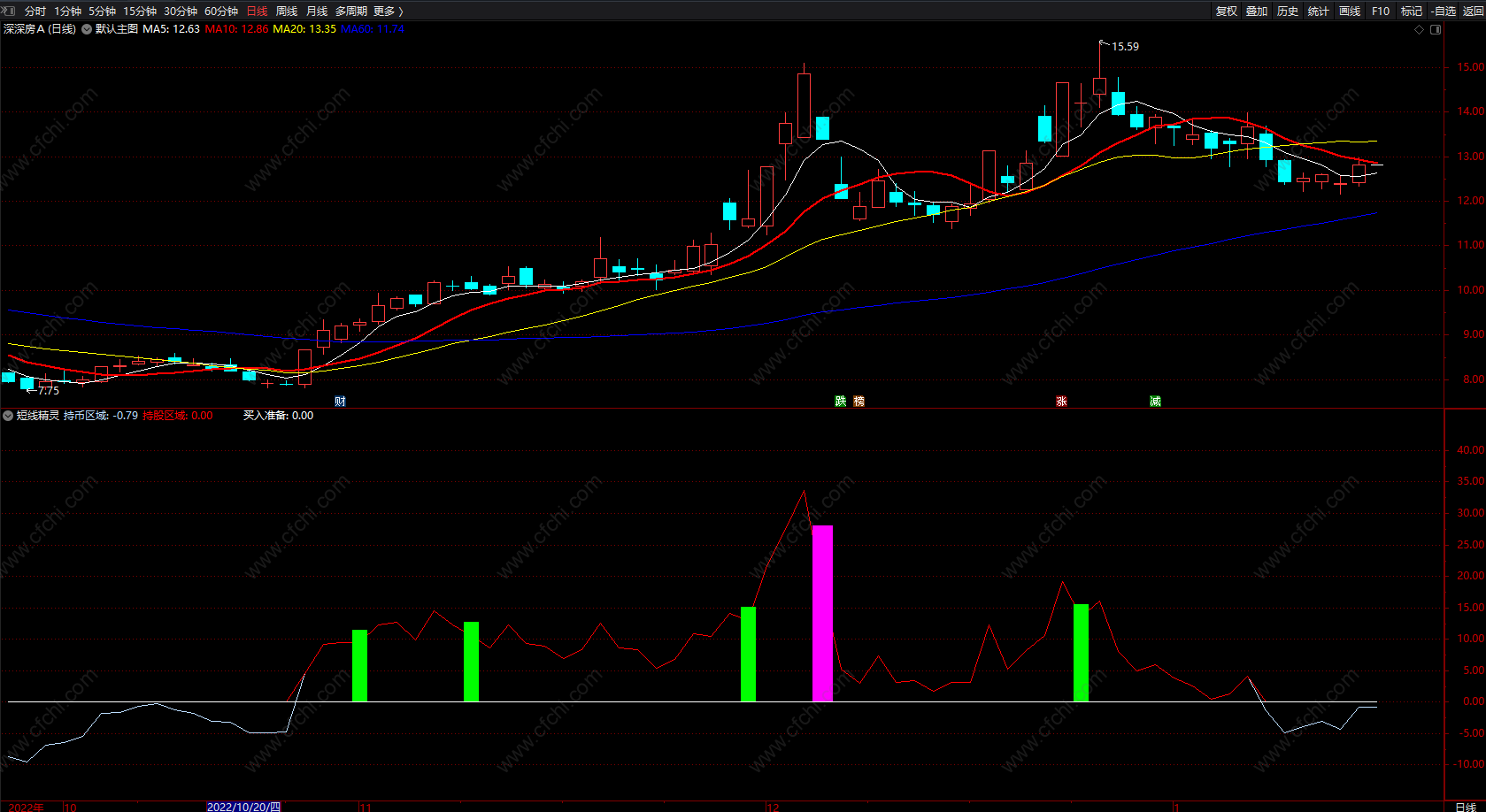Click the 跌 event marker
The width and height of the screenshot is (1486, 812).
coord(841,402)
